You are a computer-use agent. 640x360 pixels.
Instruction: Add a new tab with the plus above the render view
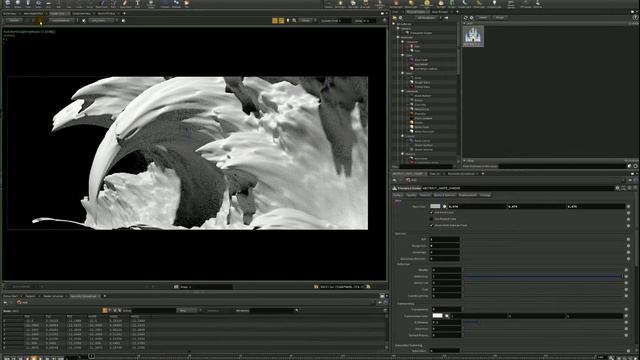124,13
